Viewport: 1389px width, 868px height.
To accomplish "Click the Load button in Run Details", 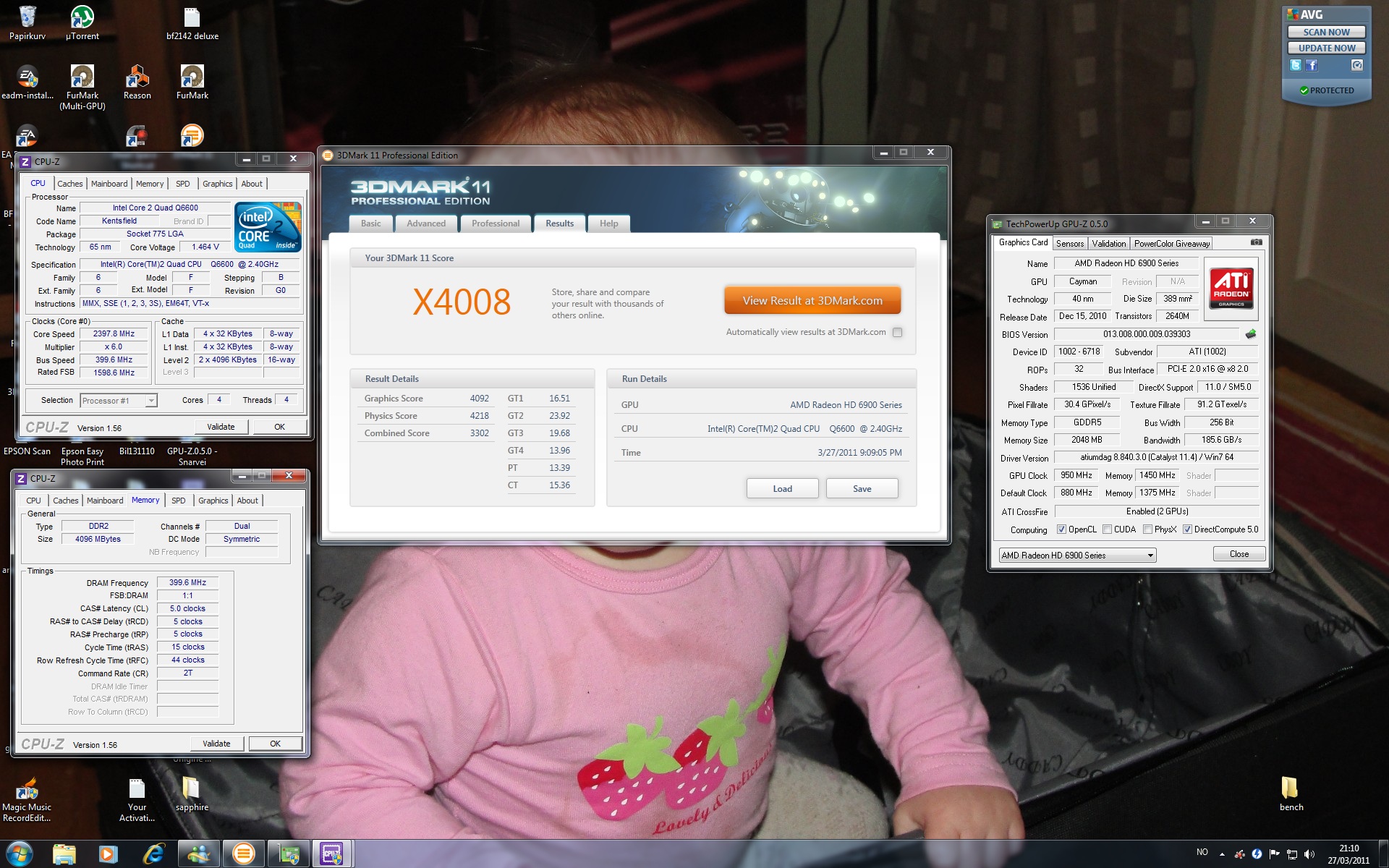I will click(x=782, y=489).
